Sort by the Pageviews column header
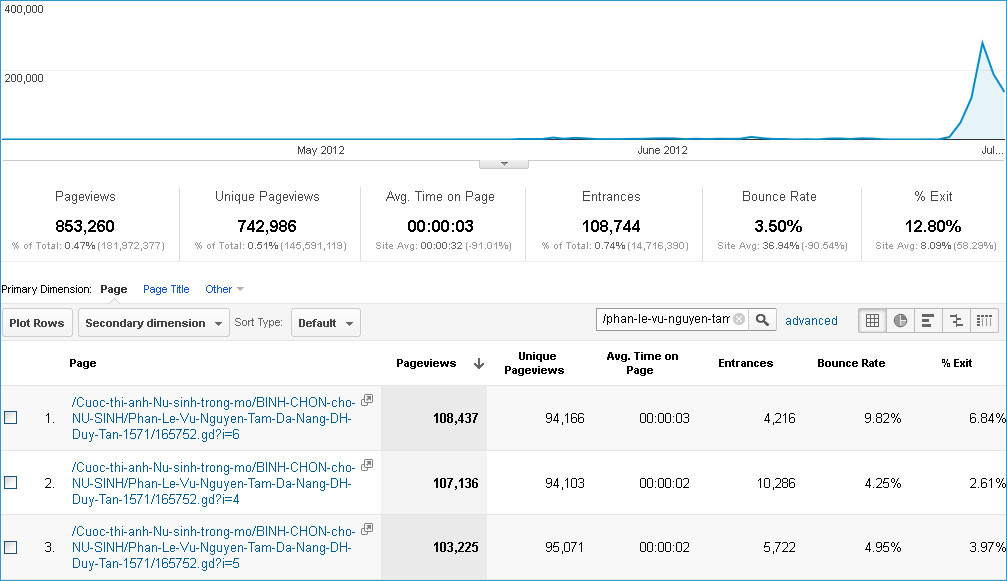Screen dimensions: 1007x581 (x=426, y=363)
